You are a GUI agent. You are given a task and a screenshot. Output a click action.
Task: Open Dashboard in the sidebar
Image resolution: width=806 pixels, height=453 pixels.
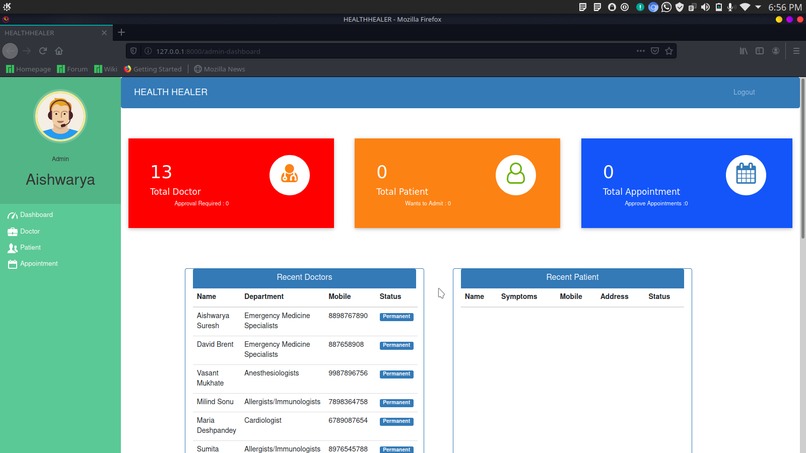click(36, 214)
